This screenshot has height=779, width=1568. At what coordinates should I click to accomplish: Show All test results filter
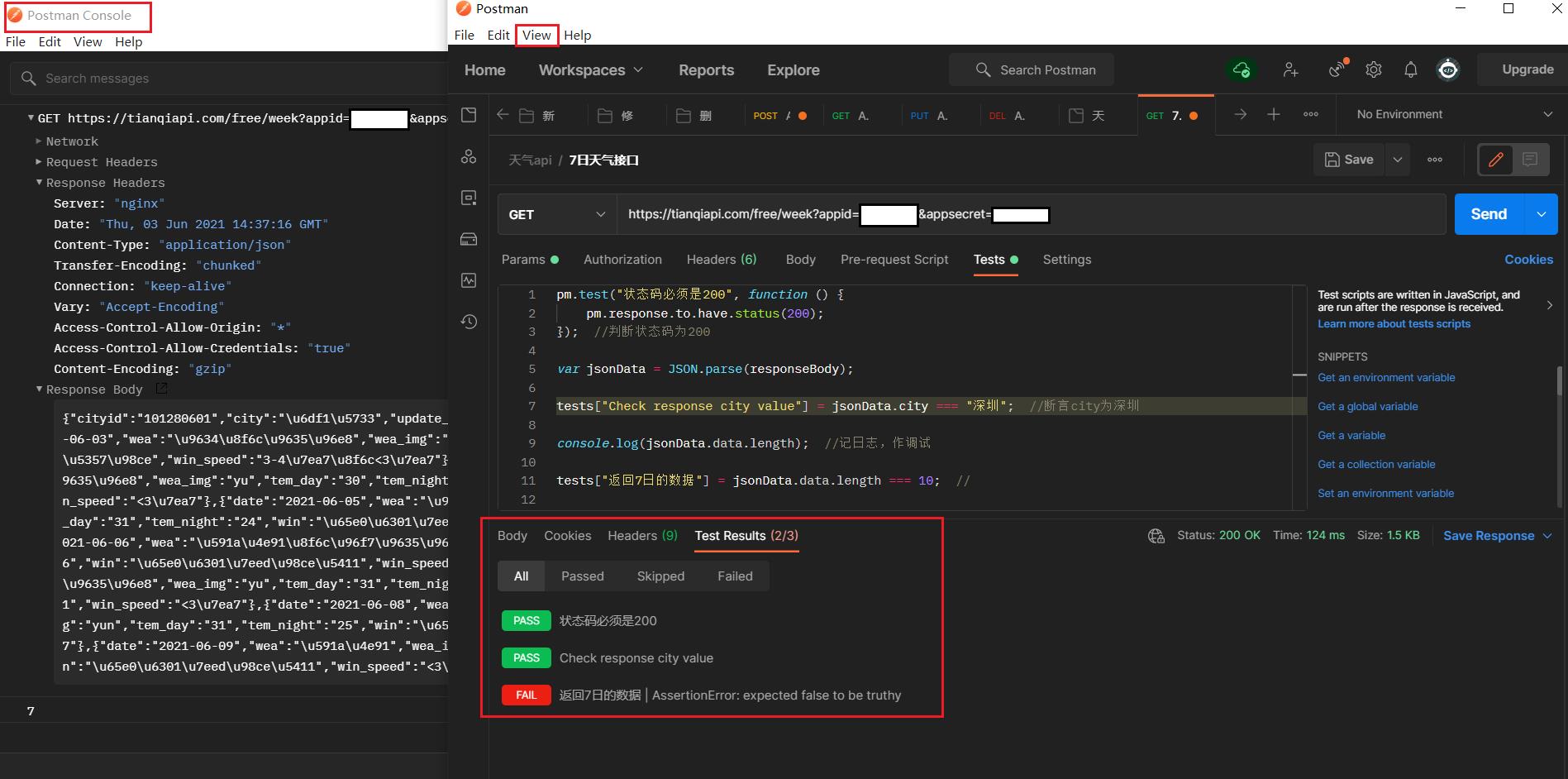tap(521, 576)
